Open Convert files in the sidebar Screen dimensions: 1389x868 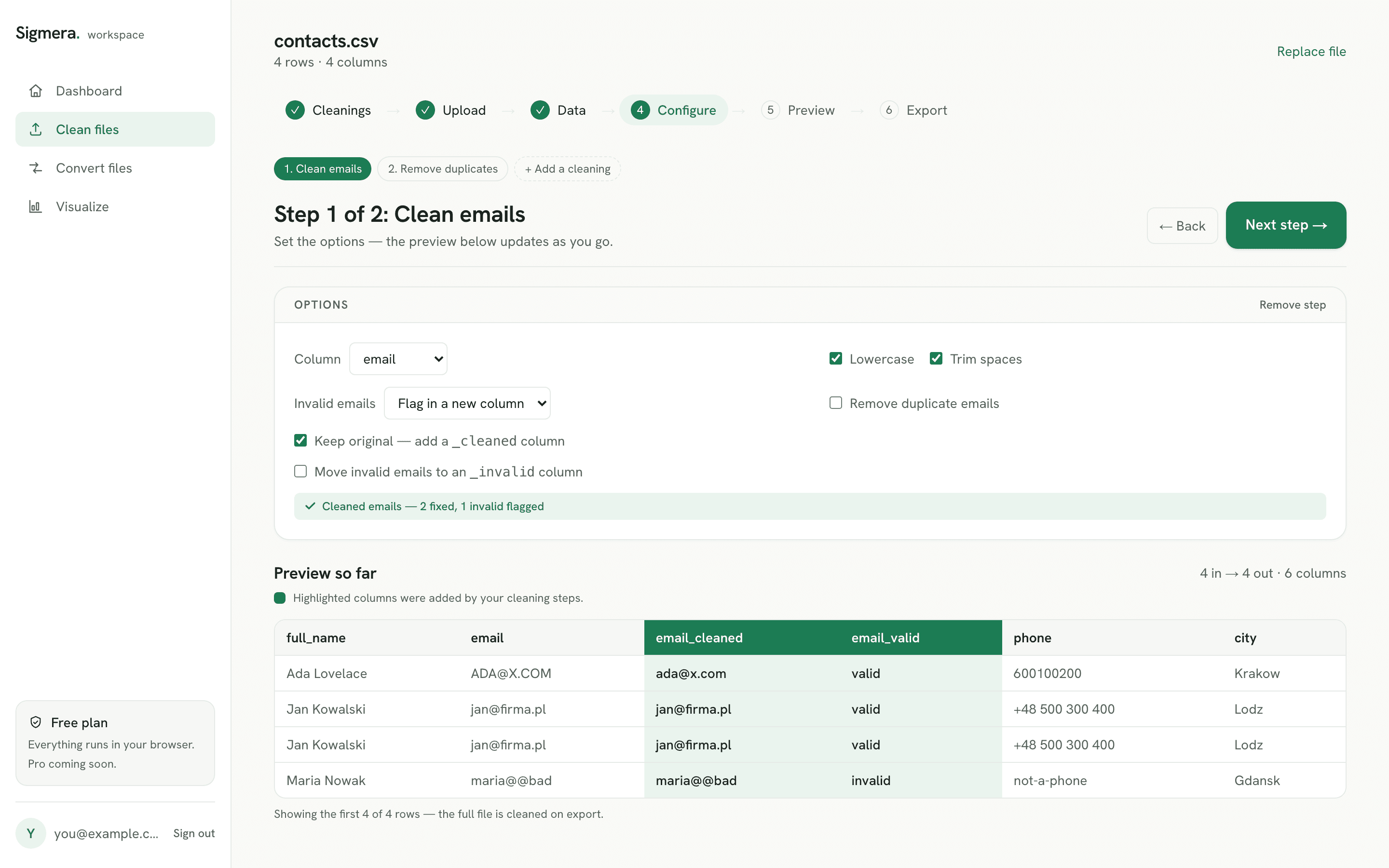[115, 168]
